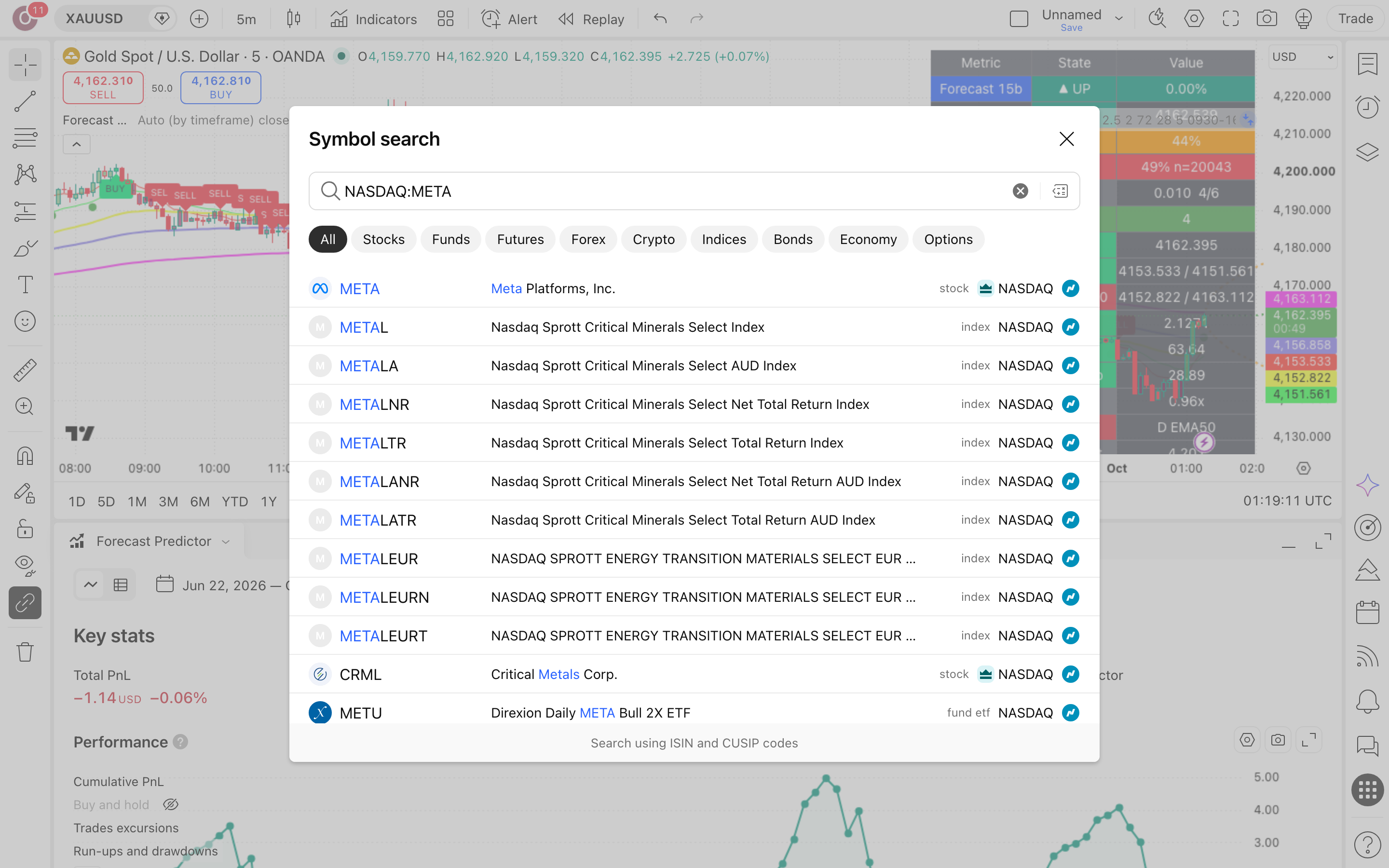This screenshot has width=1389, height=868.
Task: Open the layout templates grid icon
Action: [446, 19]
